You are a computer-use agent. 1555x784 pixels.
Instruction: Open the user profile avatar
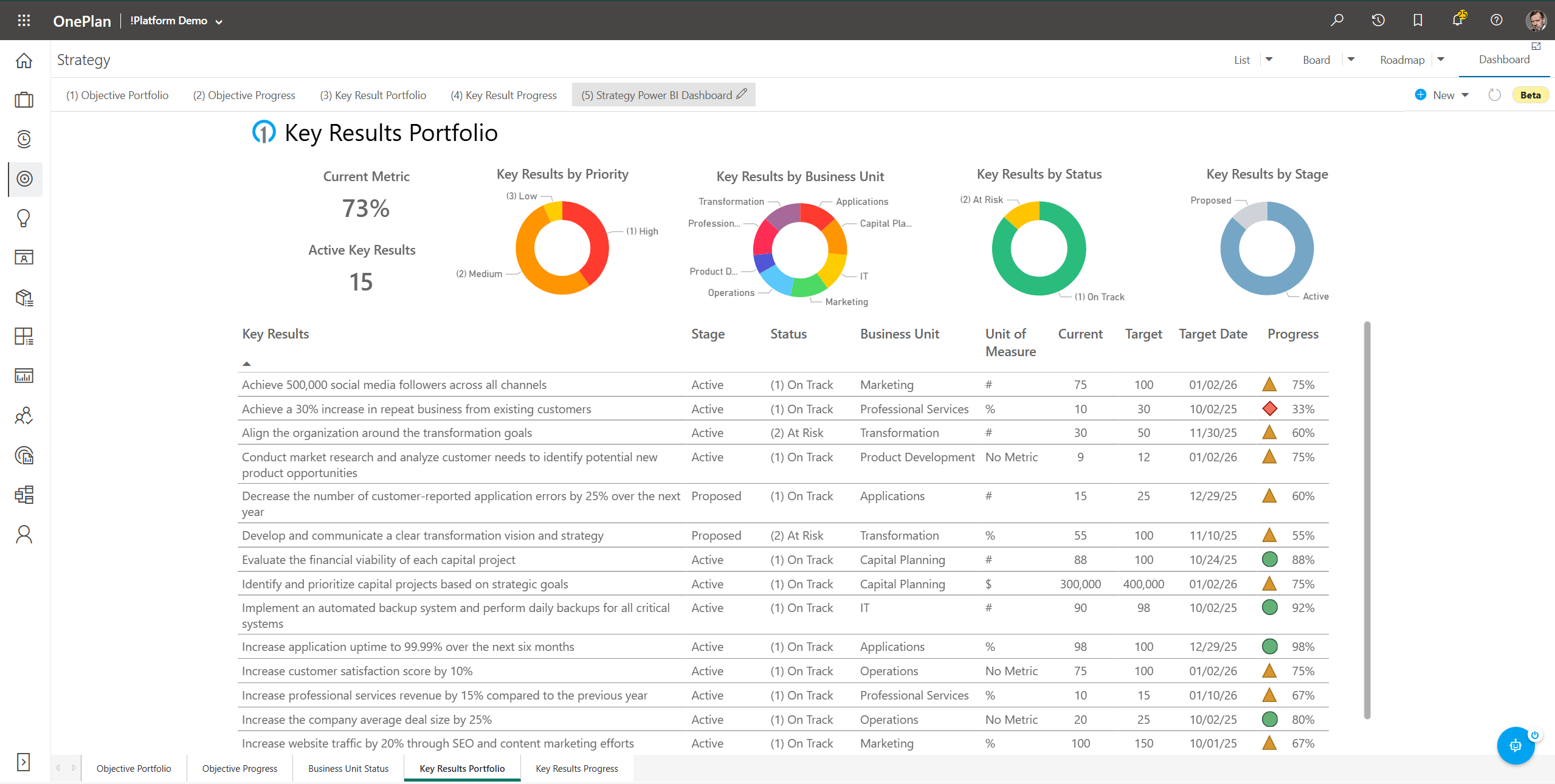coord(1536,20)
